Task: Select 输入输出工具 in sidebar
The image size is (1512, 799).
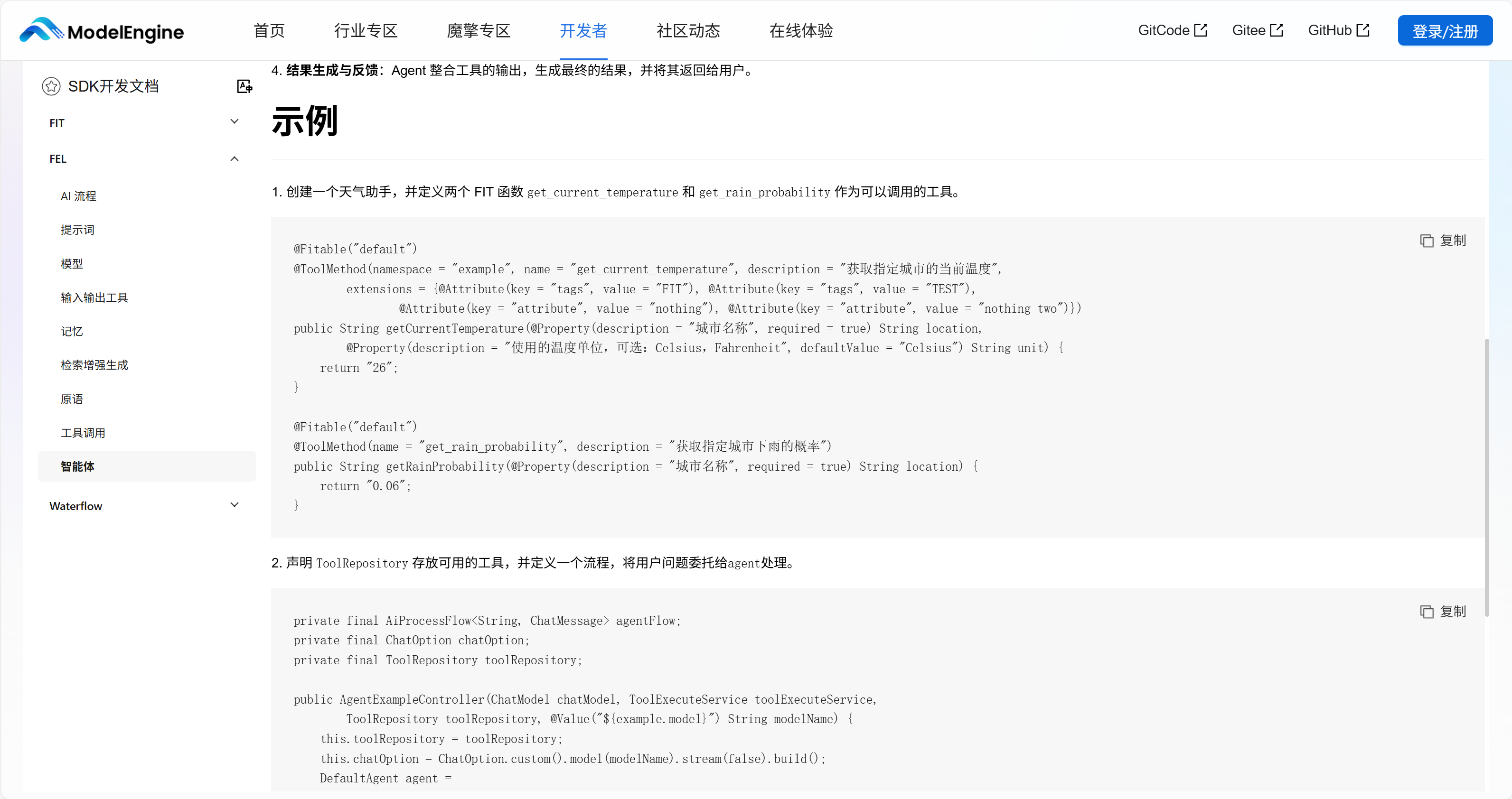Action: [94, 297]
